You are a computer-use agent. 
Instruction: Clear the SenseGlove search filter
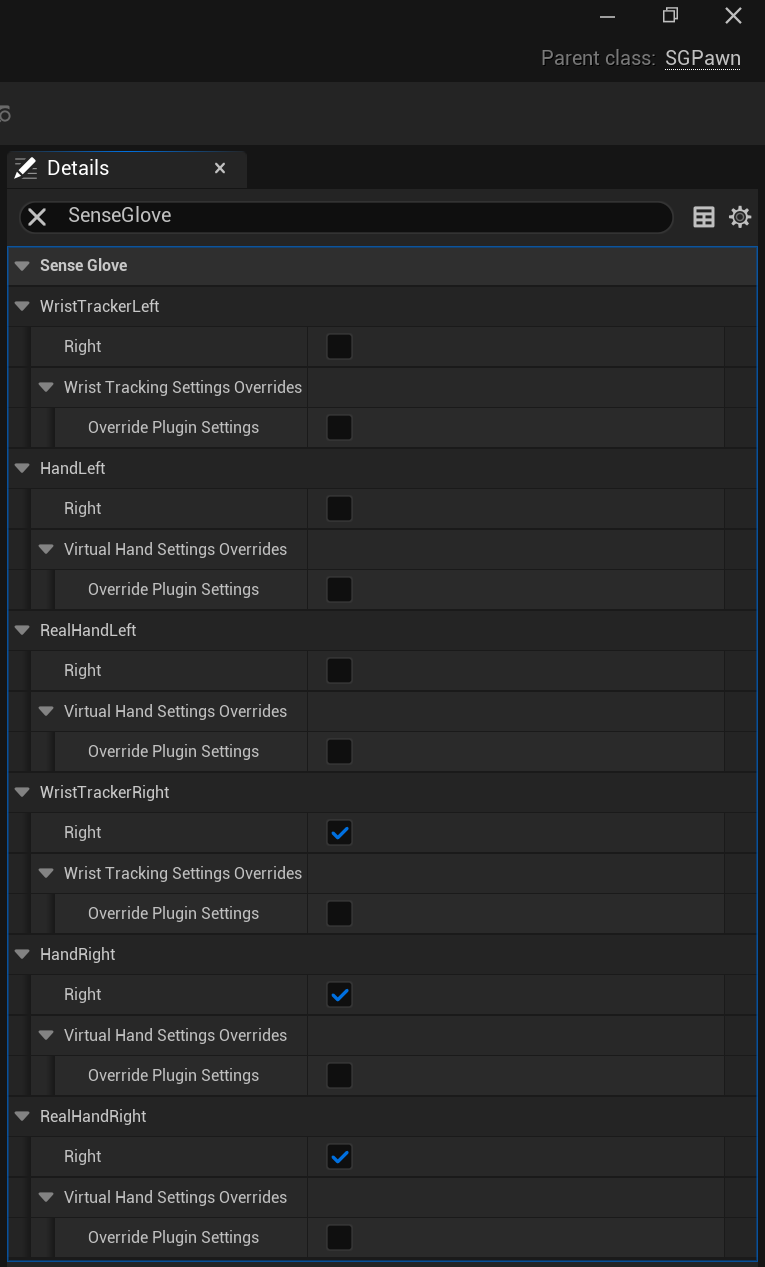(36, 216)
